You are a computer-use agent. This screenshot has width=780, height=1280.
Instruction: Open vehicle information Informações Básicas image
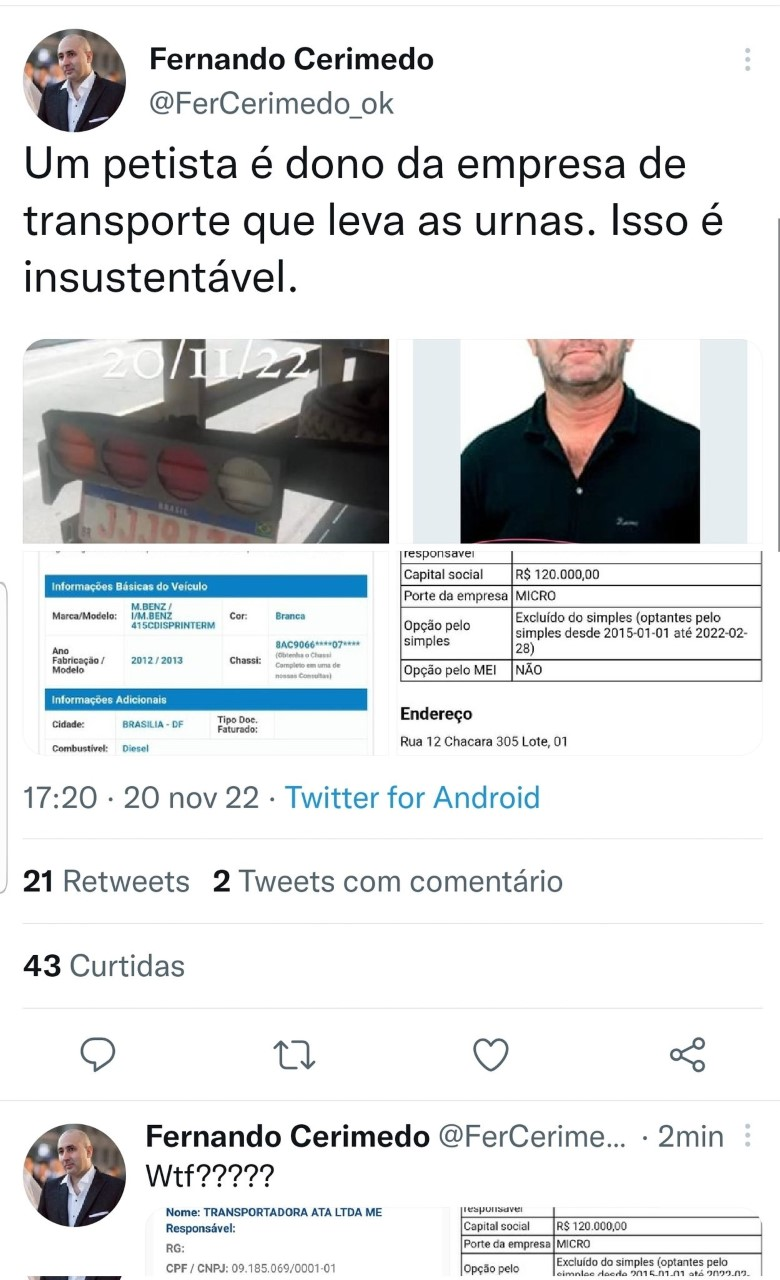(x=206, y=651)
